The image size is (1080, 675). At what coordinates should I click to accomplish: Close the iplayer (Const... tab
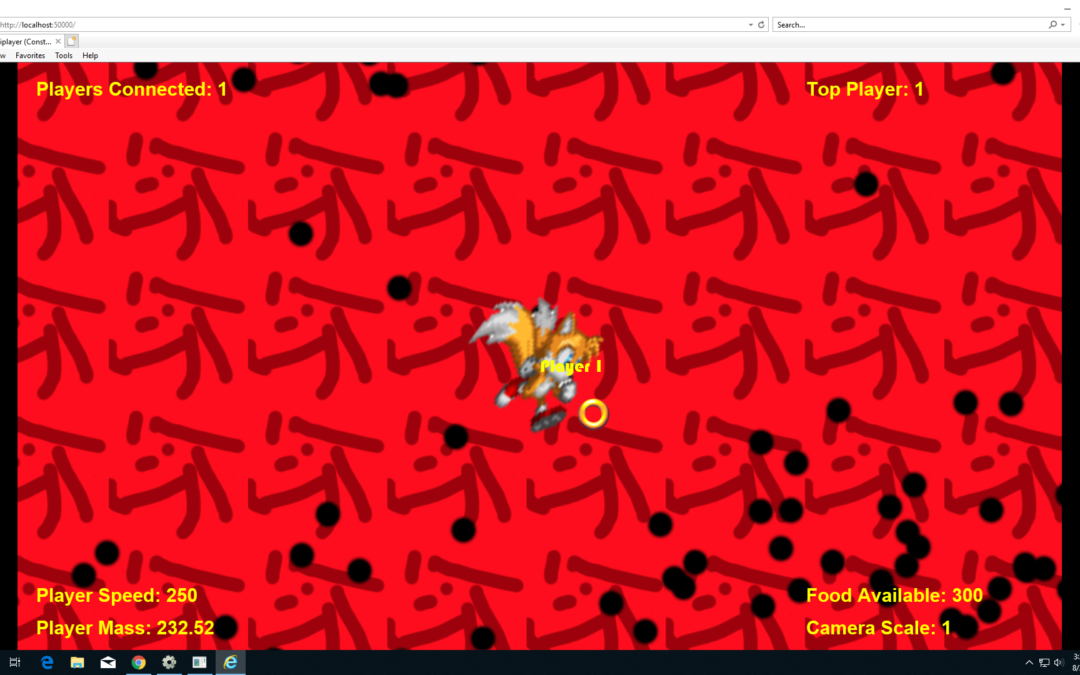click(x=59, y=41)
